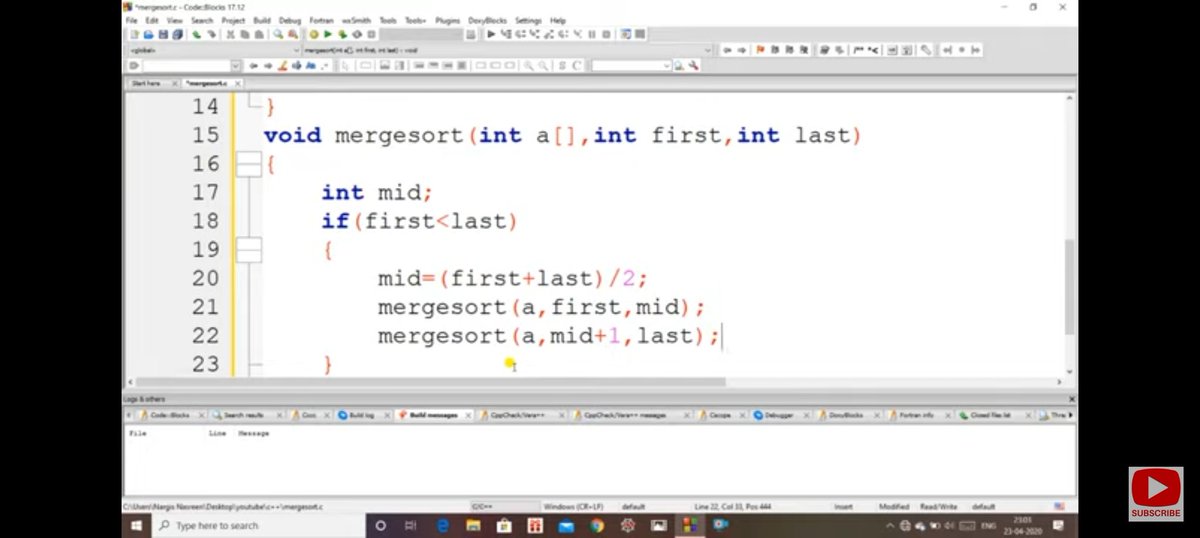Image resolution: width=1200 pixels, height=538 pixels.
Task: Open Microsoft Edge from the taskbar
Action: [441, 525]
